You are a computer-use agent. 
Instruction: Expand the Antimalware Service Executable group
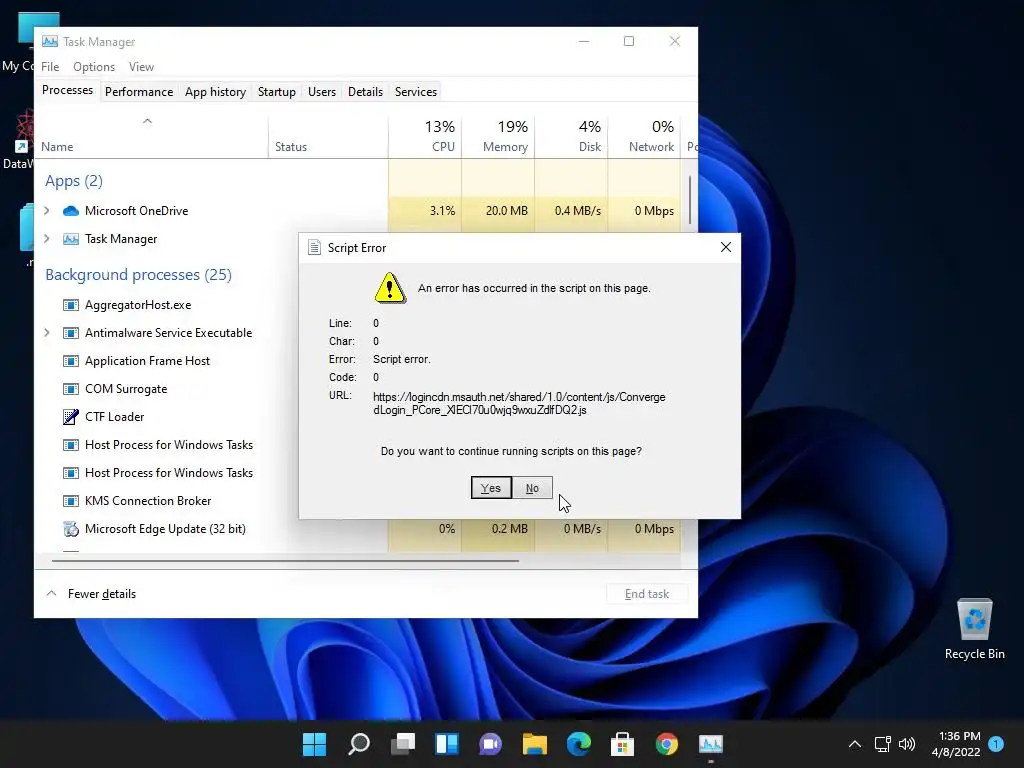tap(47, 333)
